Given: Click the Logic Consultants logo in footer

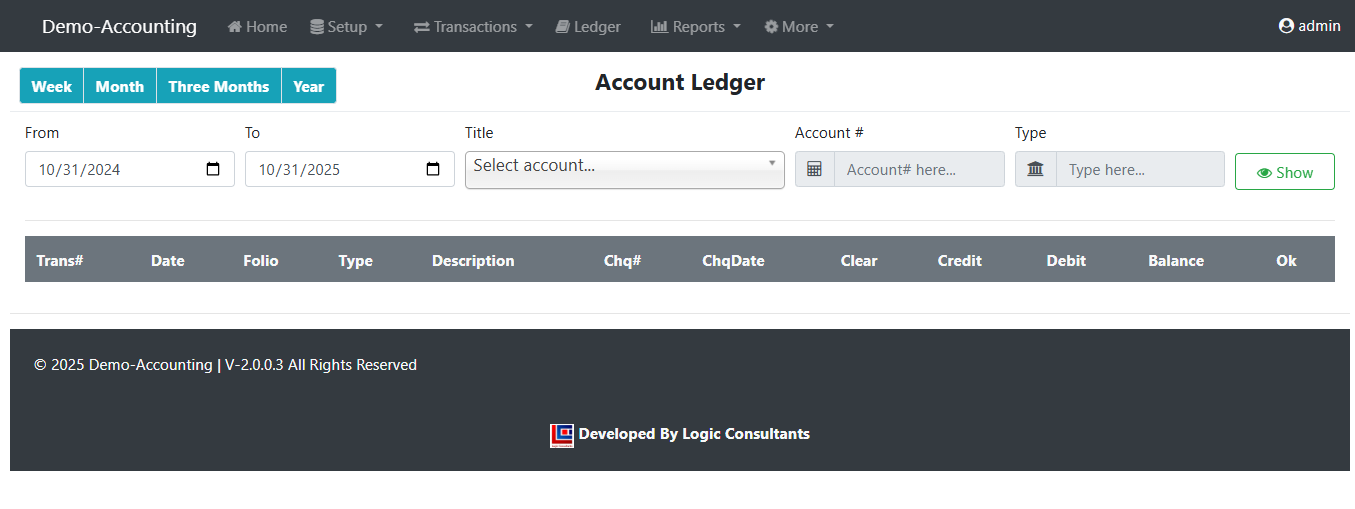Looking at the screenshot, I should coord(562,435).
